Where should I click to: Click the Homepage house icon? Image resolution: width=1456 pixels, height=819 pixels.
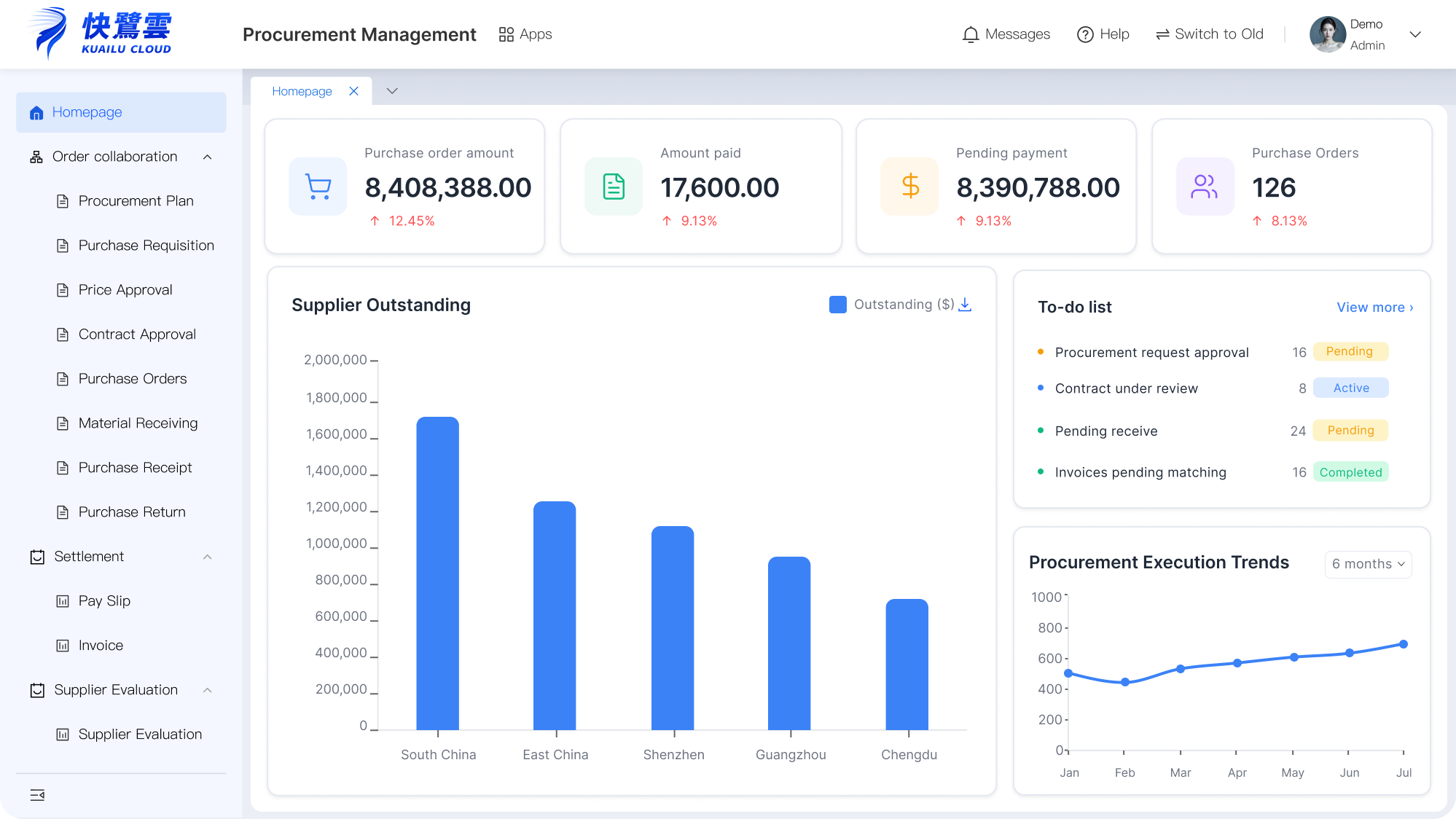click(36, 113)
